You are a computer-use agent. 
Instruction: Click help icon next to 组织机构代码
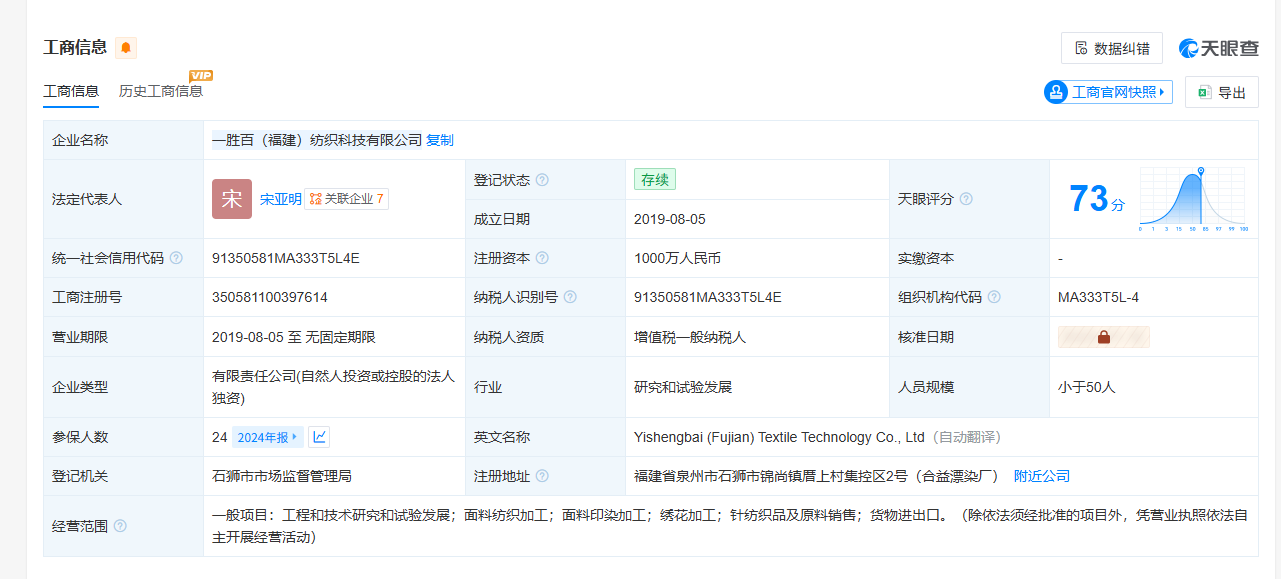(994, 297)
